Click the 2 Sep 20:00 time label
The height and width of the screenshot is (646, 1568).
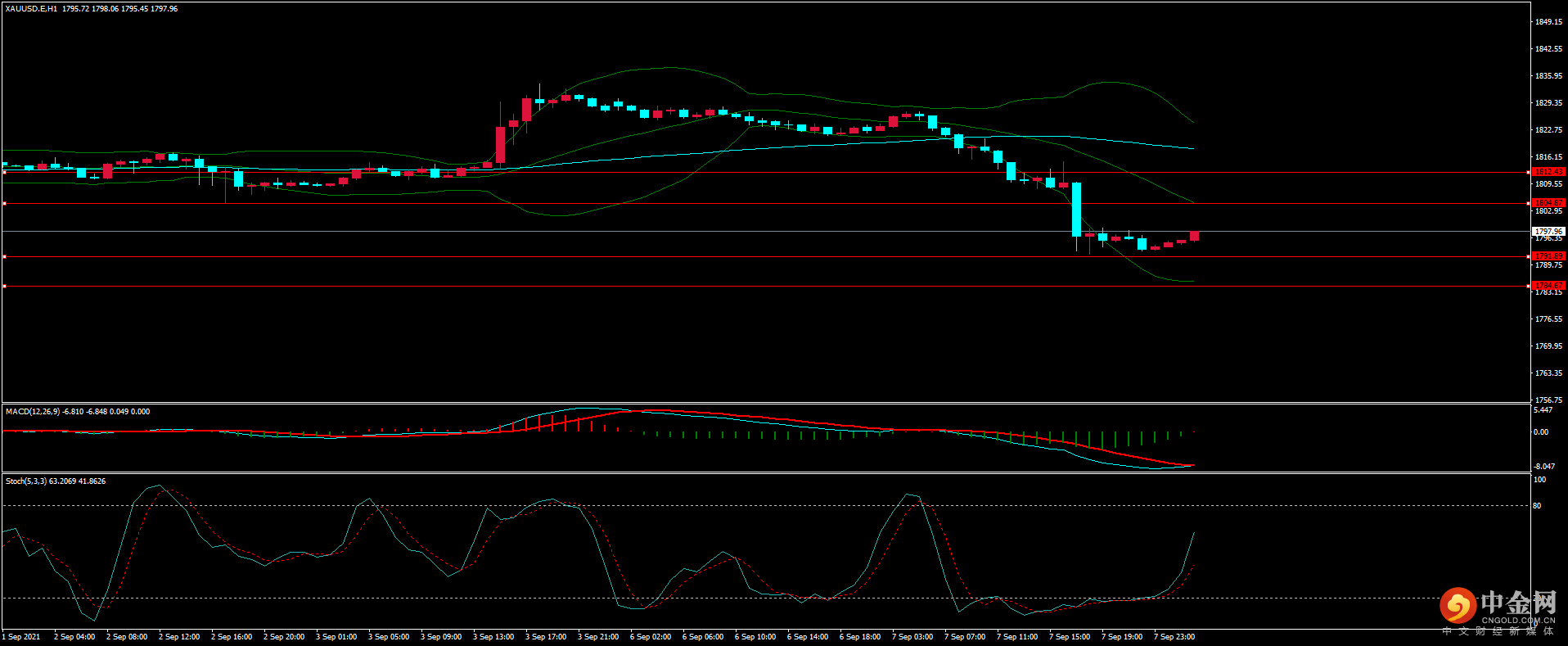point(284,637)
